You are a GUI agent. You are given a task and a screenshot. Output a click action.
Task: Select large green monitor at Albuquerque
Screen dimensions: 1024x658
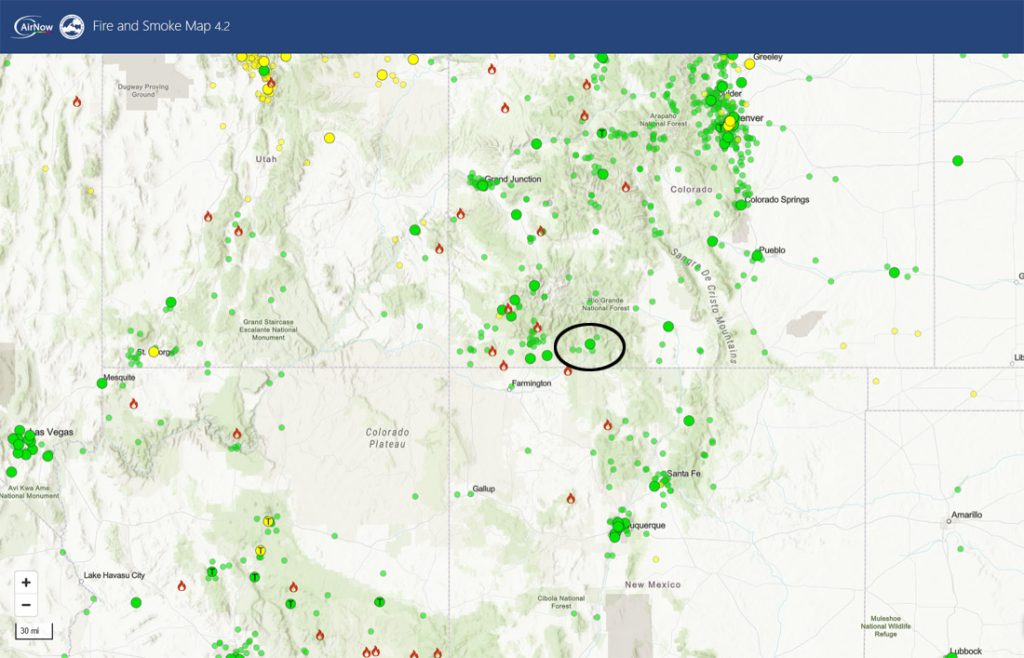click(618, 526)
